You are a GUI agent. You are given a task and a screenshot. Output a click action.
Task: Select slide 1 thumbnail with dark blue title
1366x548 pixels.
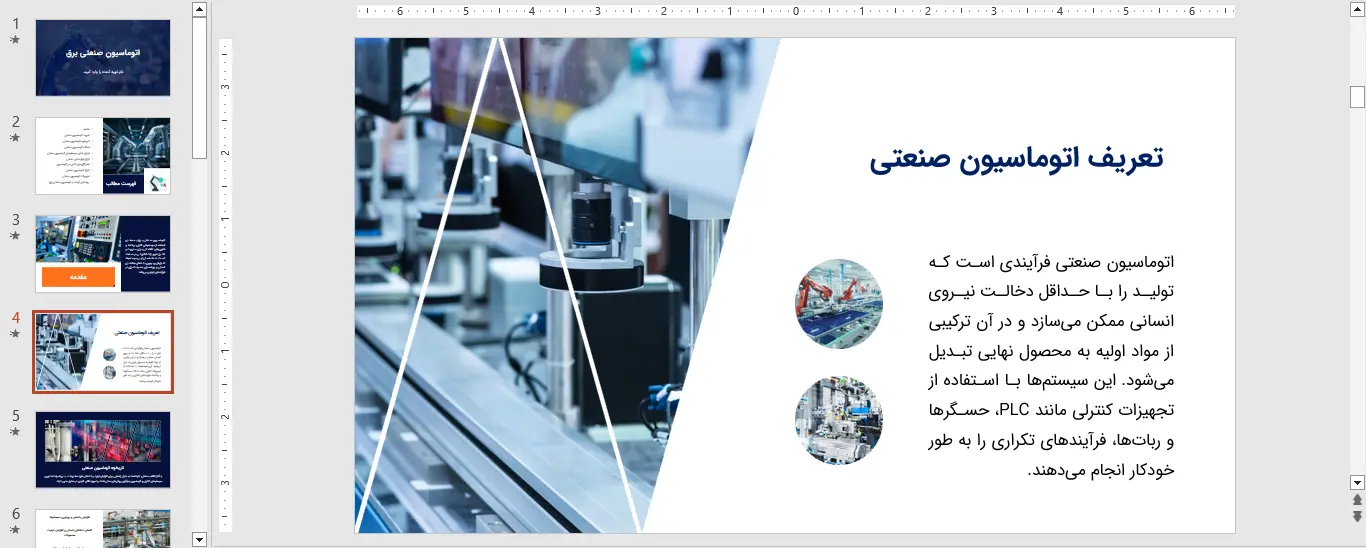pyautogui.click(x=103, y=58)
